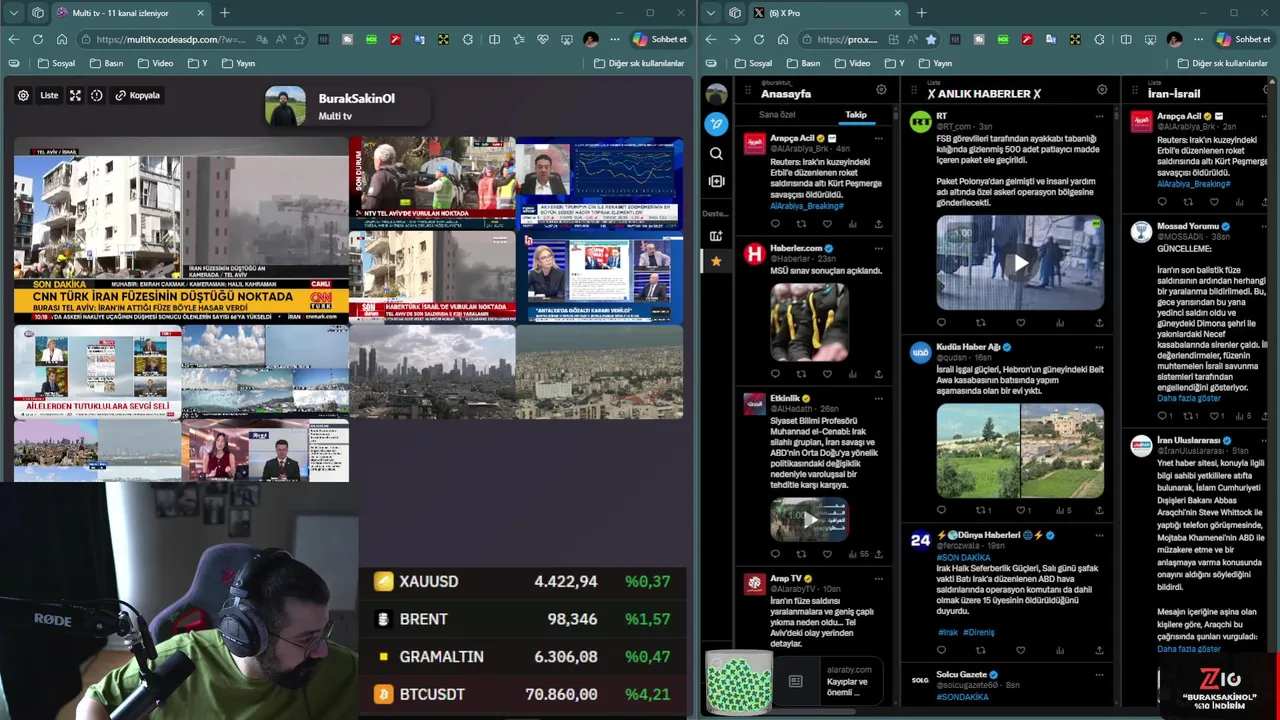Repost the RT post
The image size is (1280, 720).
point(980,323)
